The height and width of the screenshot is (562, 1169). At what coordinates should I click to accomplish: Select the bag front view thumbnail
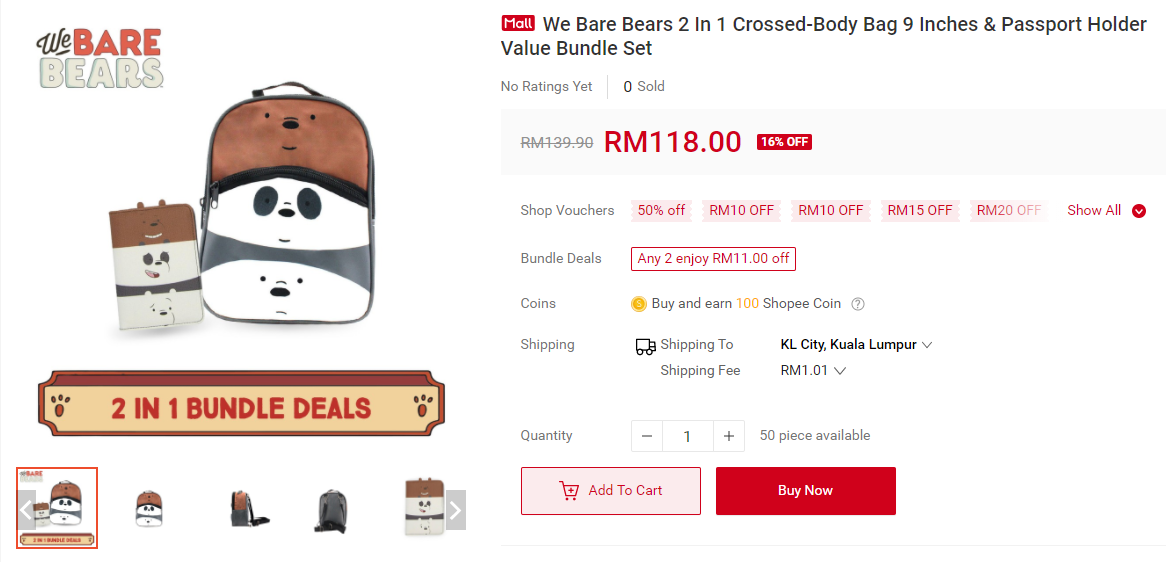click(150, 508)
